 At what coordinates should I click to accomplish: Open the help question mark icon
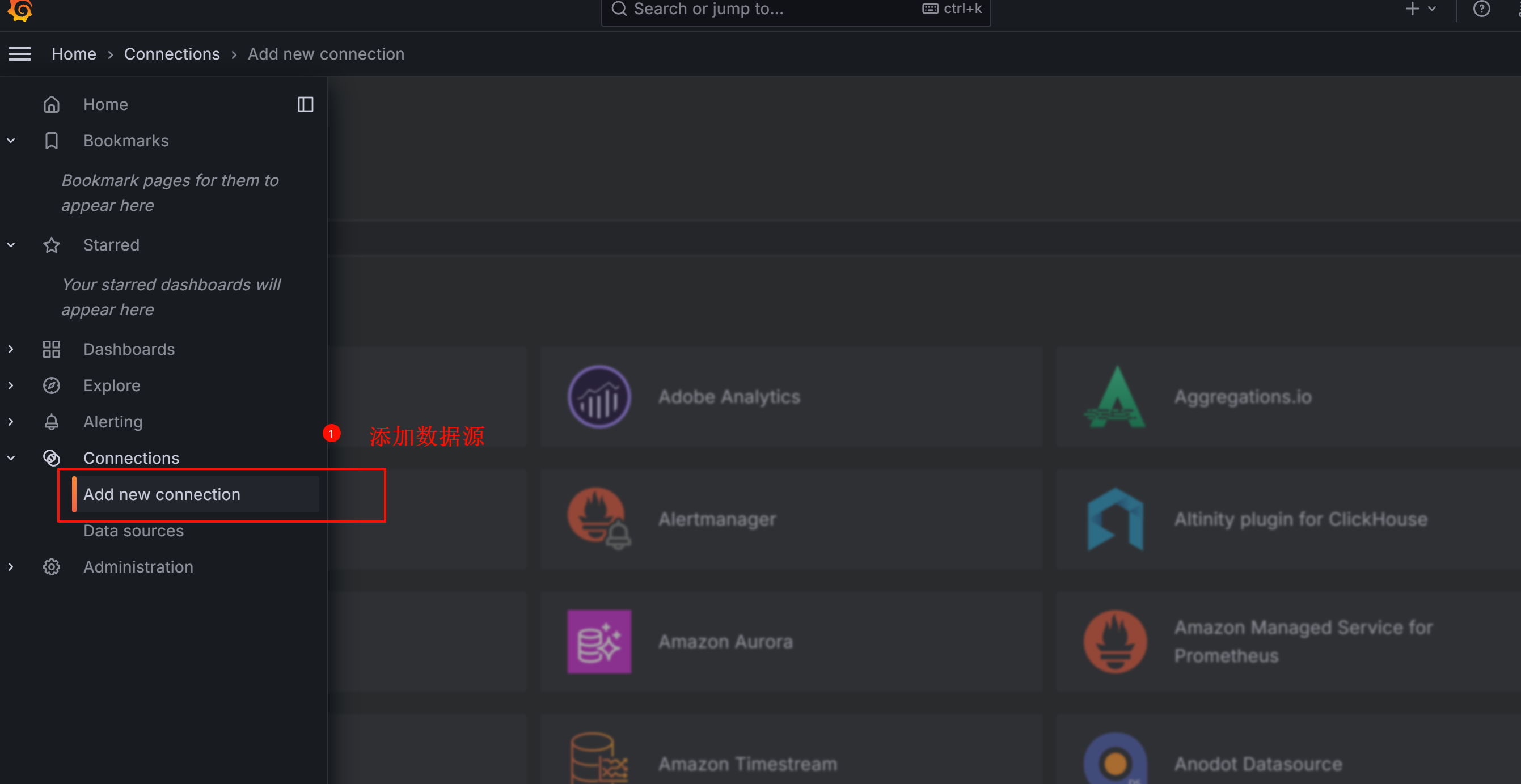click(1481, 9)
